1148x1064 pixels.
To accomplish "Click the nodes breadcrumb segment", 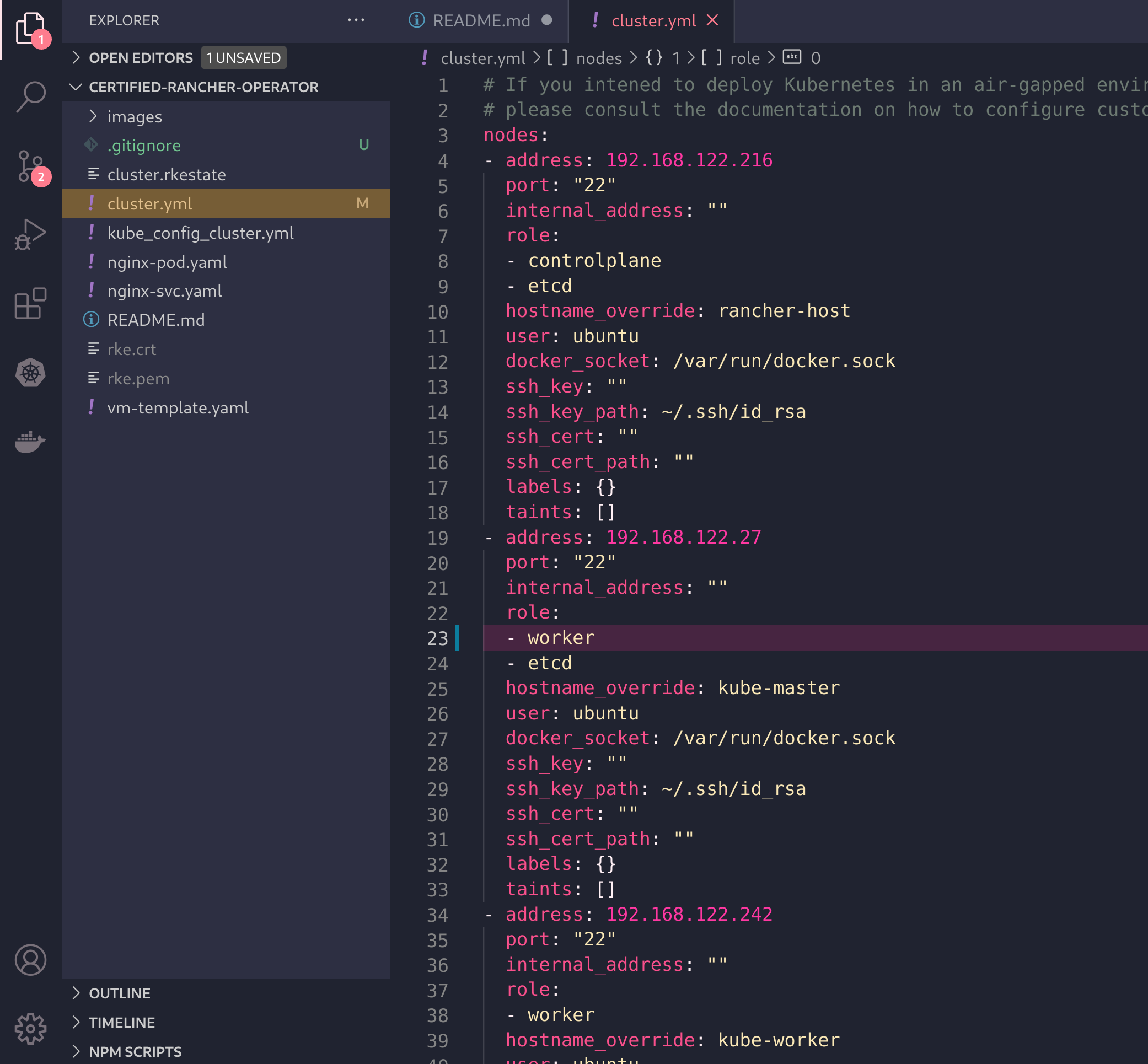I will pos(598,58).
